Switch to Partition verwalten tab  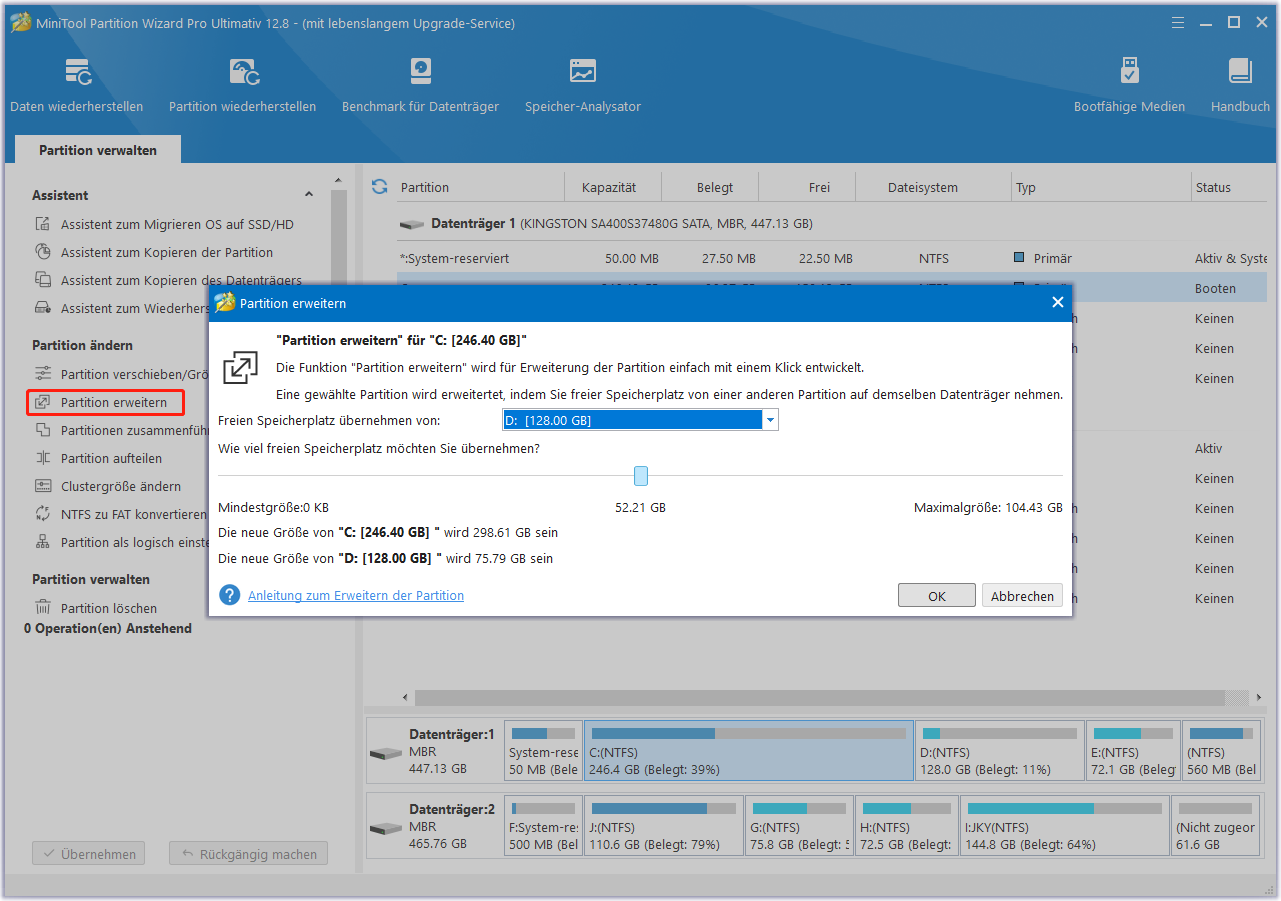pyautogui.click(x=98, y=150)
